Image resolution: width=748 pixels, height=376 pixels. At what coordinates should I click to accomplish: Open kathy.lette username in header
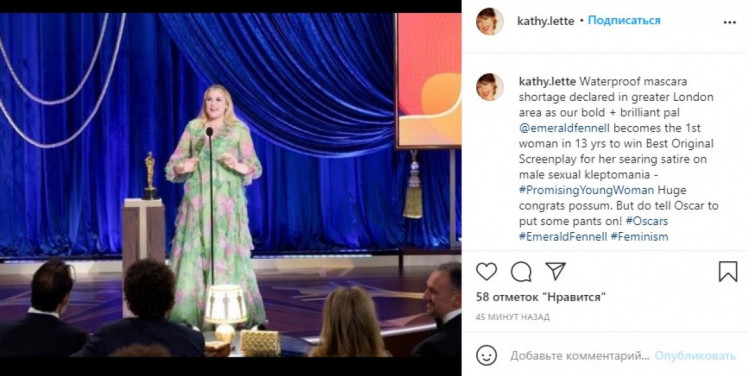546,21
